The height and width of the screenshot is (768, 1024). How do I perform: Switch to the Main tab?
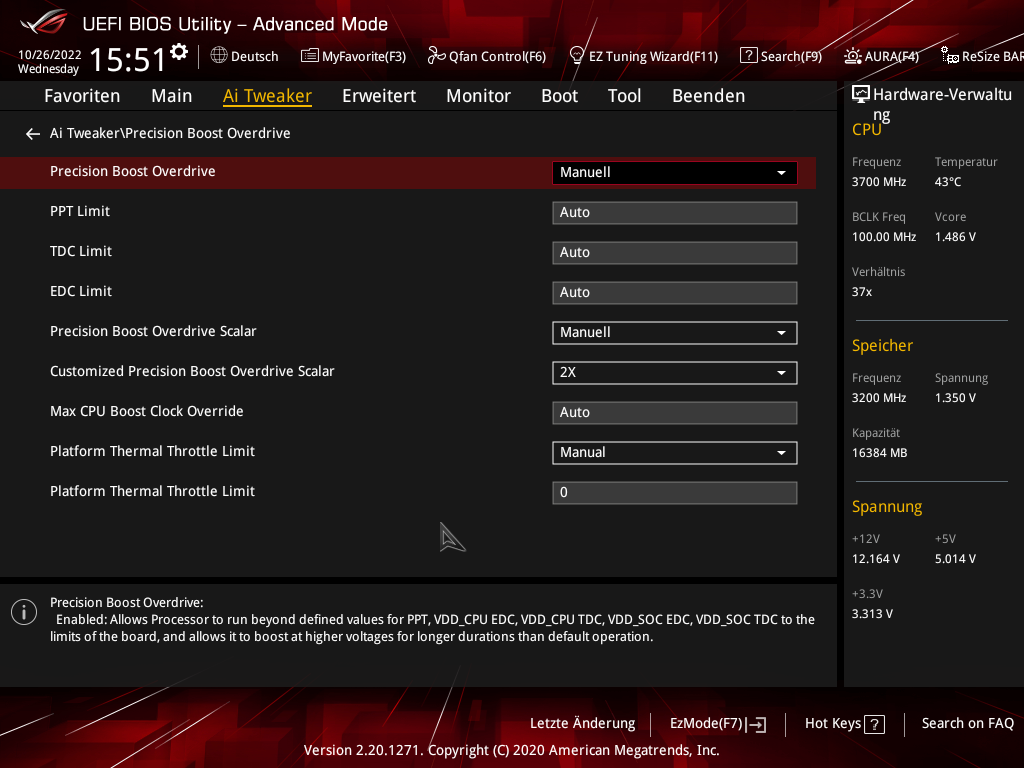coord(172,96)
